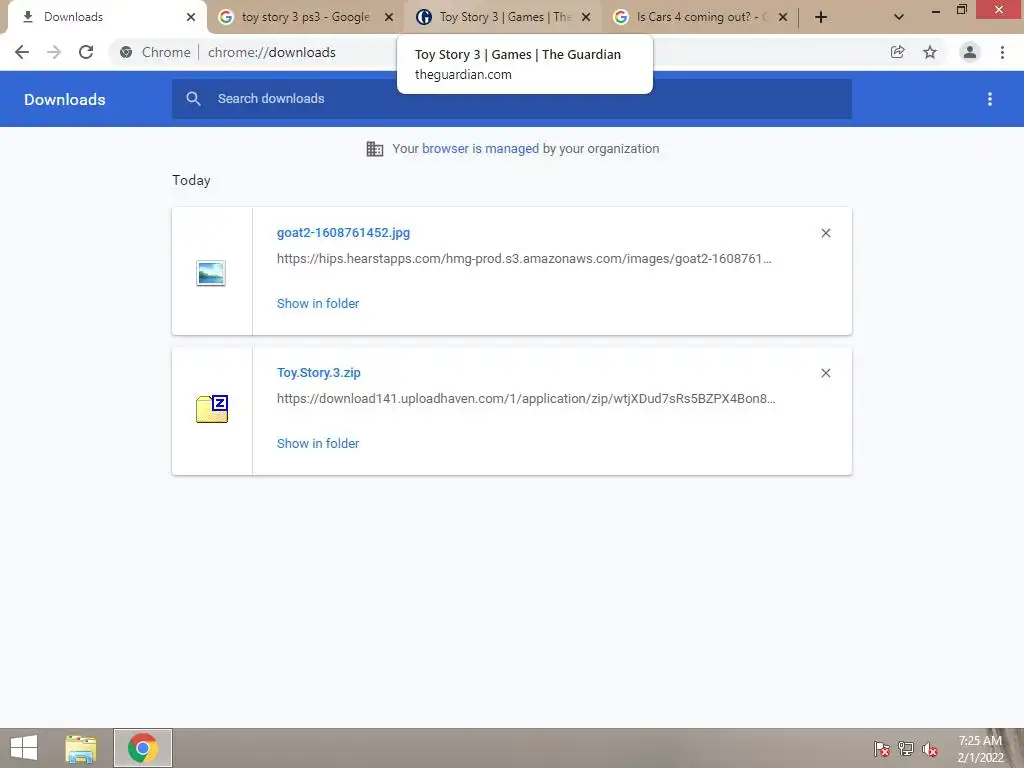Open the goat2-1608761452.jpg file link

click(344, 232)
